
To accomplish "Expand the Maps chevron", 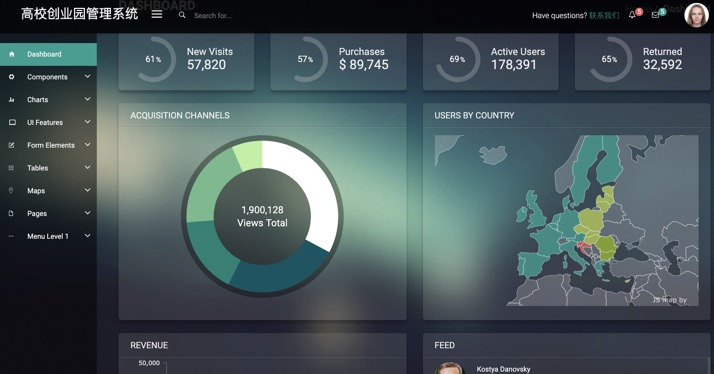I will (87, 190).
